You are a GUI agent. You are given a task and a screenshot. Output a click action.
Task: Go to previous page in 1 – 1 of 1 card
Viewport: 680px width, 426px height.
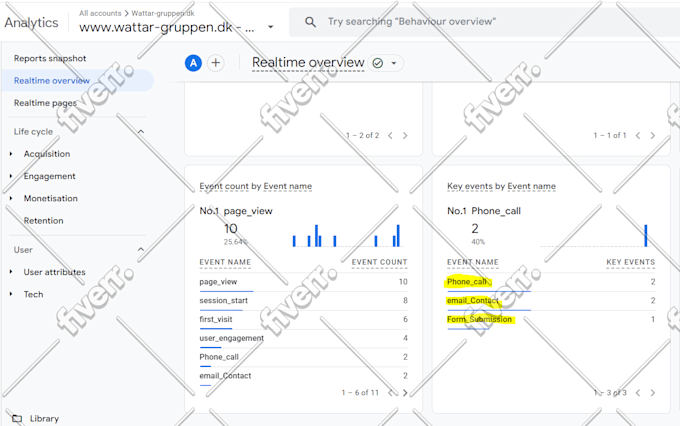pyautogui.click(x=638, y=135)
